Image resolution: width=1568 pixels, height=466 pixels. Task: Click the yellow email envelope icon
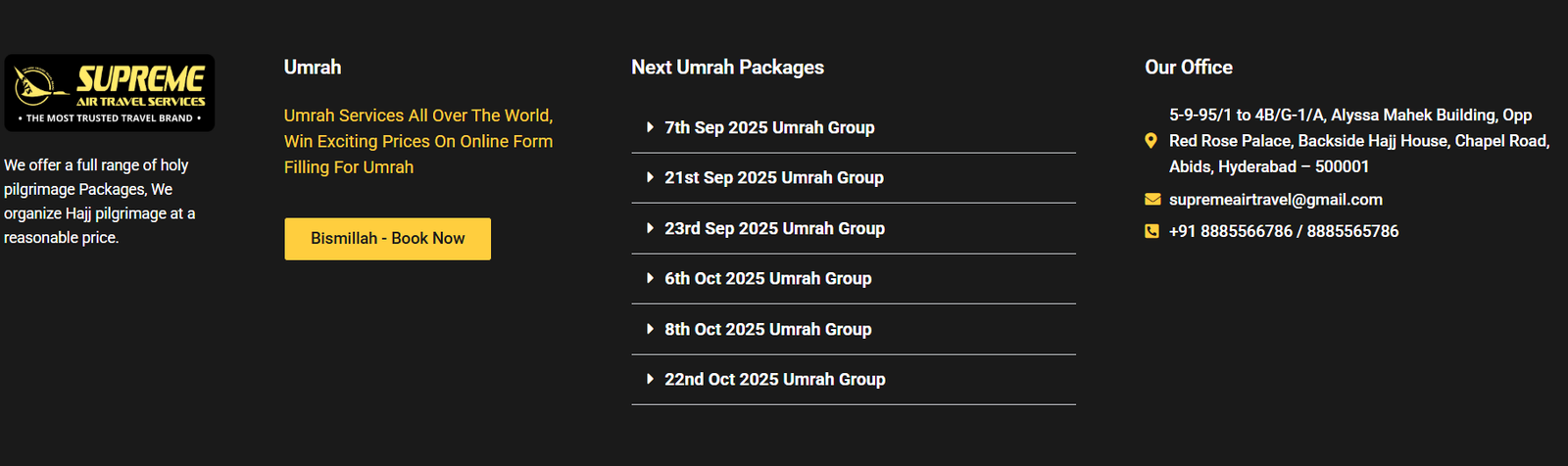[1152, 200]
